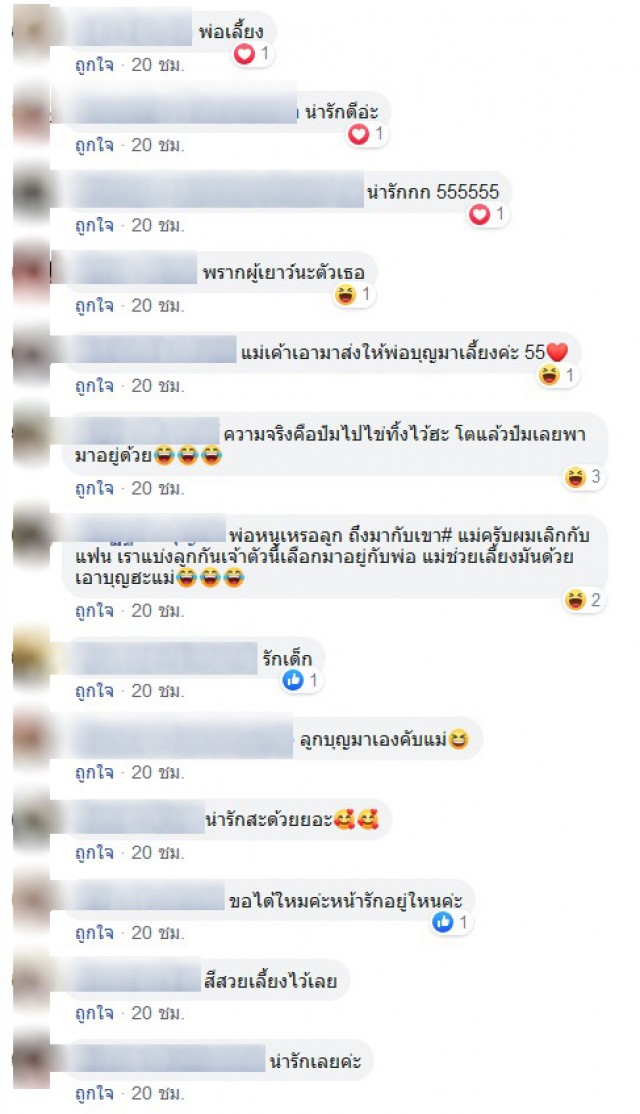Like the พ่อเลี้ยง comment via ถูกใจ

pyautogui.click(x=94, y=65)
